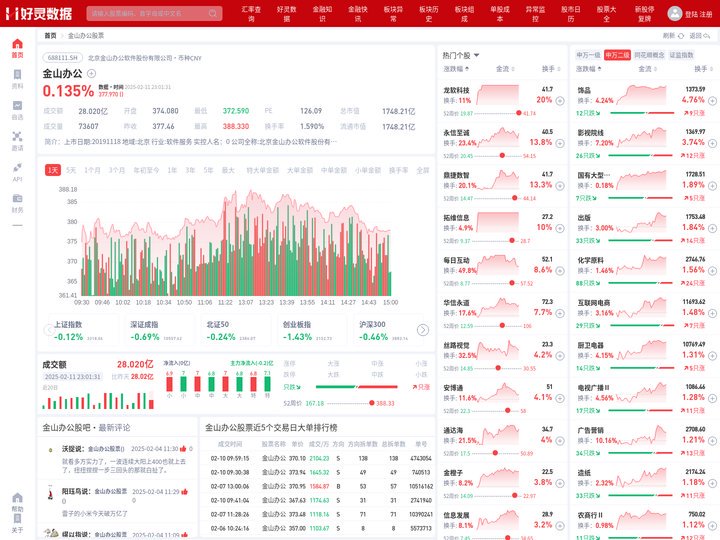Open the 关于 about icon at the sidebar bottom
Image resolution: width=720 pixels, height=540 pixels.
coord(17,518)
